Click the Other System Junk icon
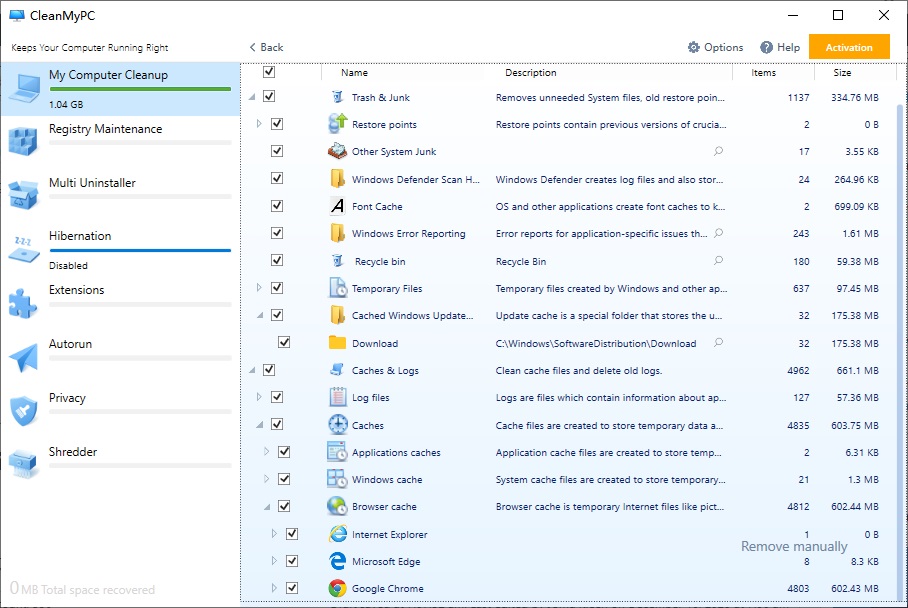Screen dimensions: 908x608 tap(337, 151)
